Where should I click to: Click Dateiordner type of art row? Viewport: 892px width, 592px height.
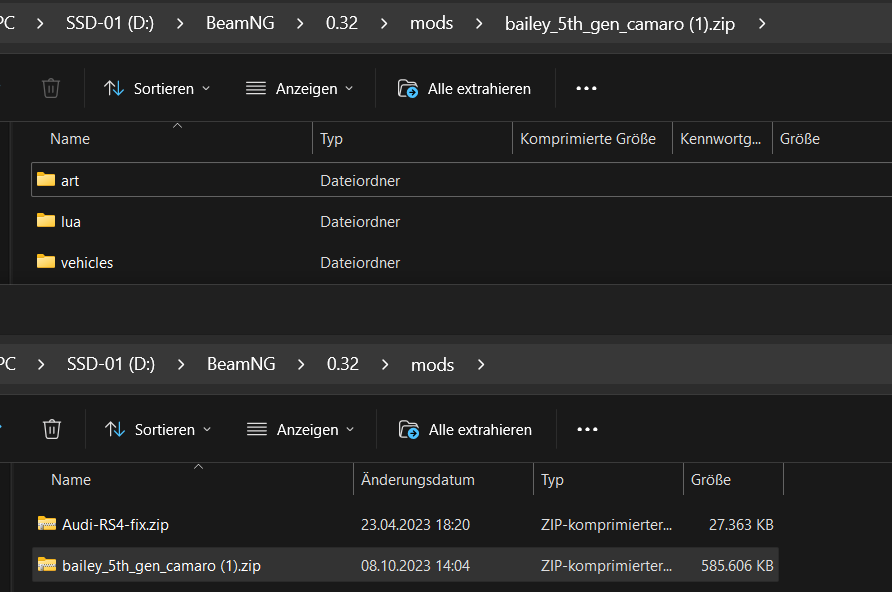(x=360, y=180)
